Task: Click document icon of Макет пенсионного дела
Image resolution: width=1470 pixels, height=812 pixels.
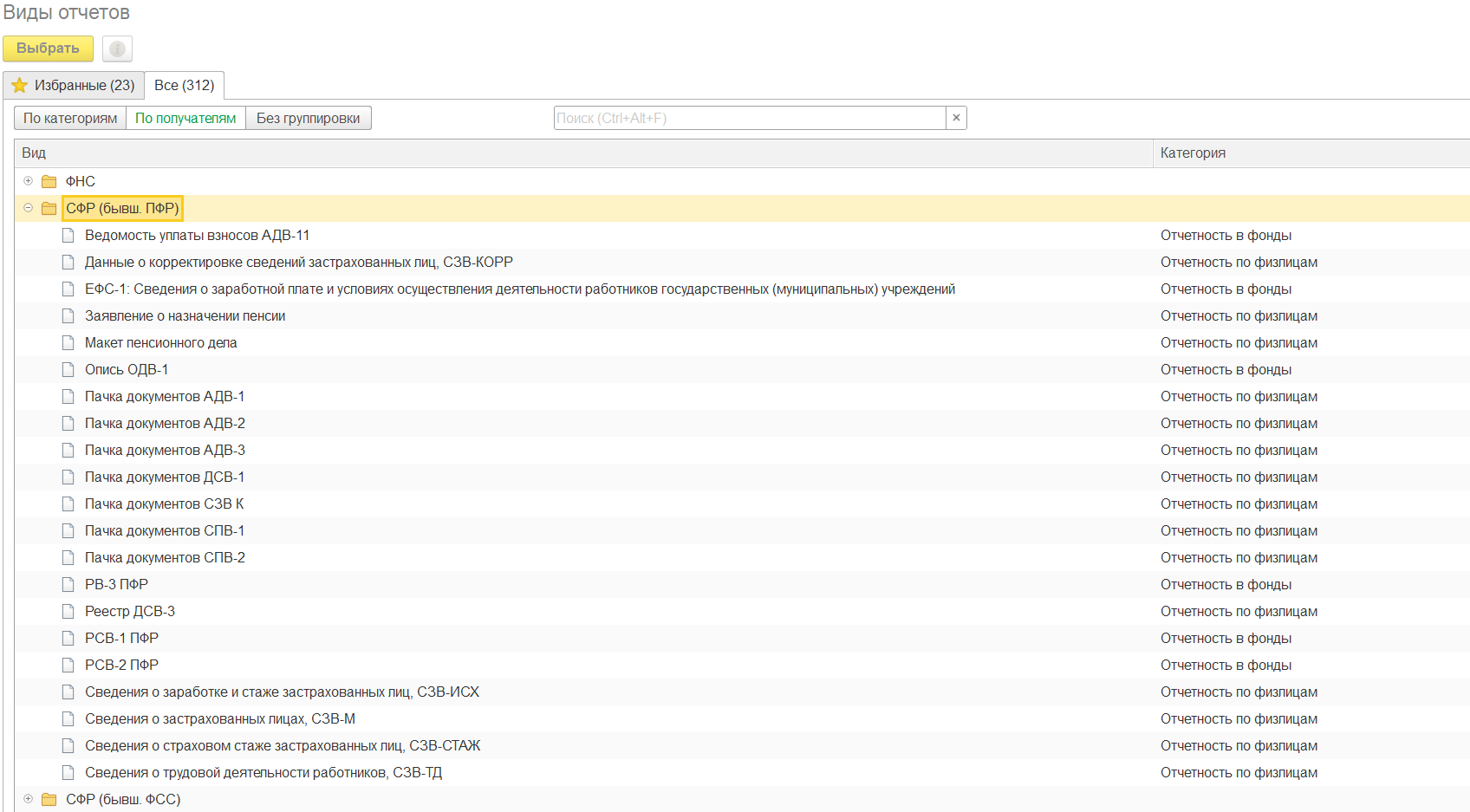Action: 68,342
